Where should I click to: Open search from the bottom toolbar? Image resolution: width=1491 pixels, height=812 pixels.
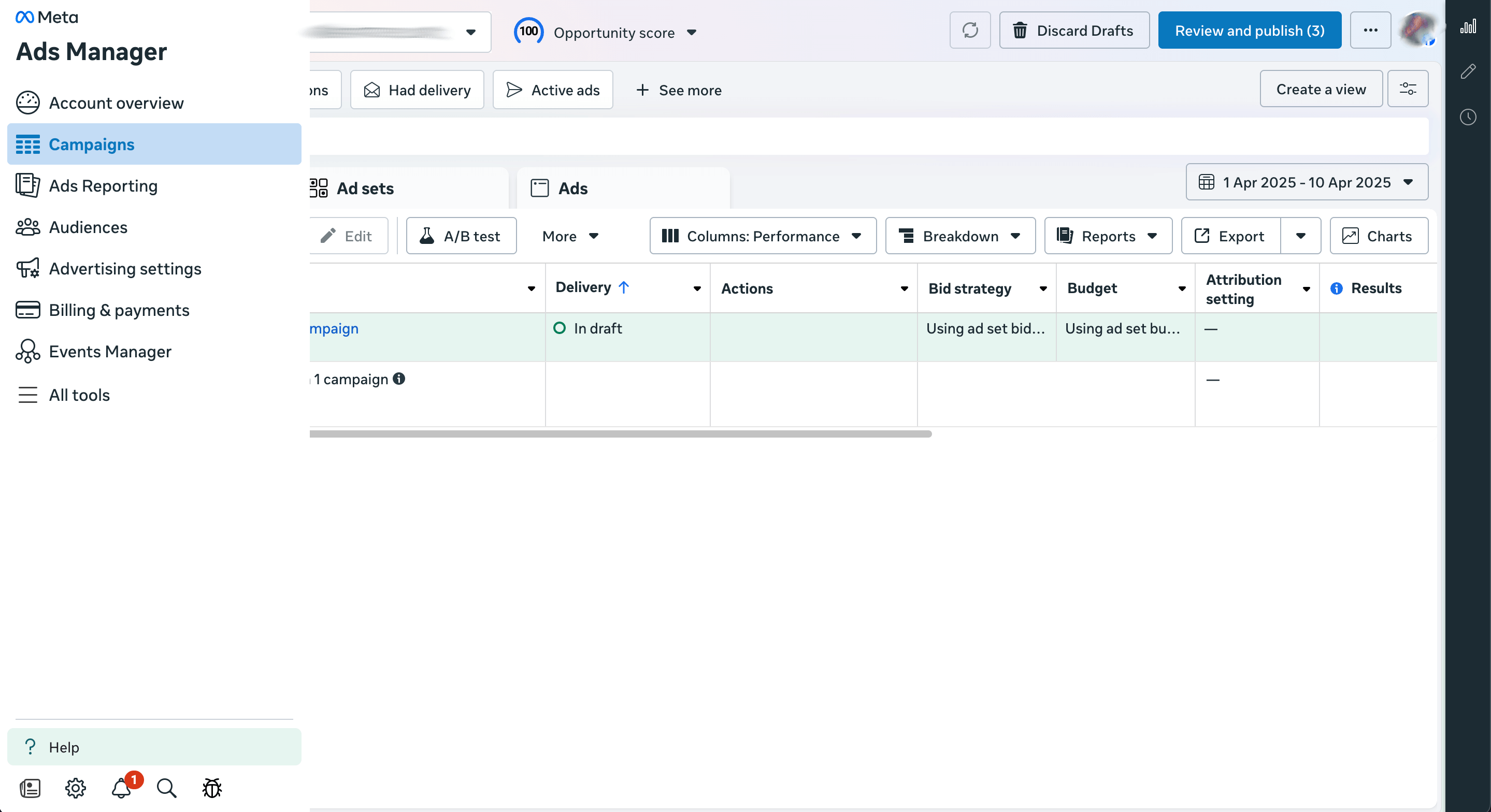point(166,788)
